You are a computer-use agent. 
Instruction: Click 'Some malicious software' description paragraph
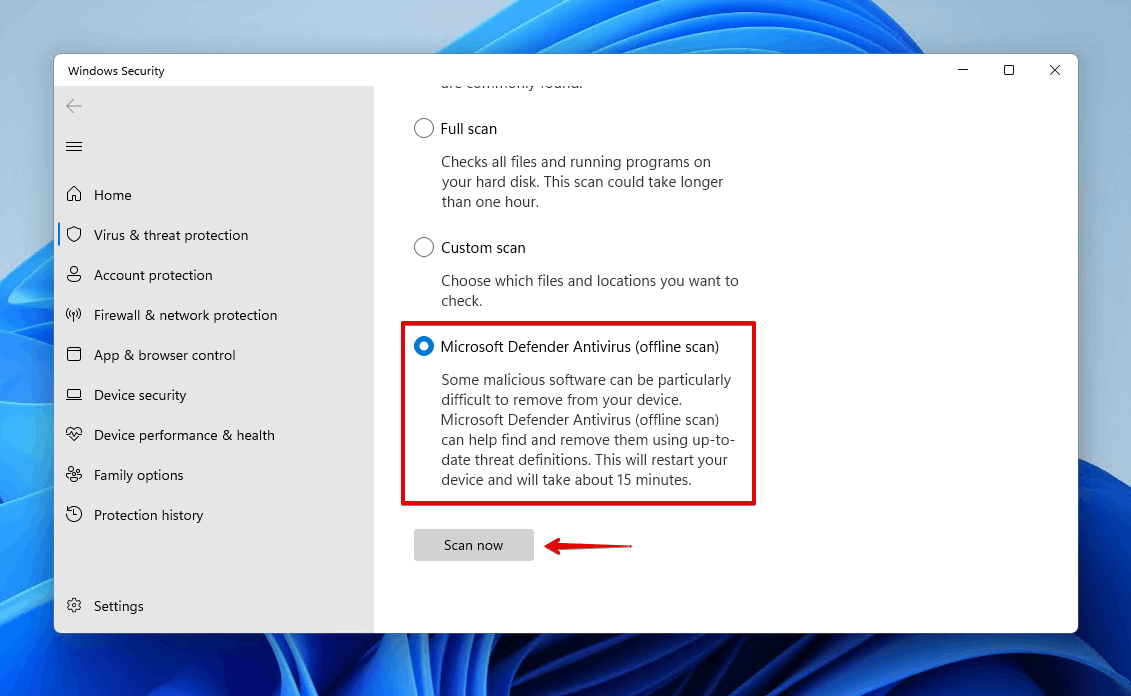[x=588, y=429]
